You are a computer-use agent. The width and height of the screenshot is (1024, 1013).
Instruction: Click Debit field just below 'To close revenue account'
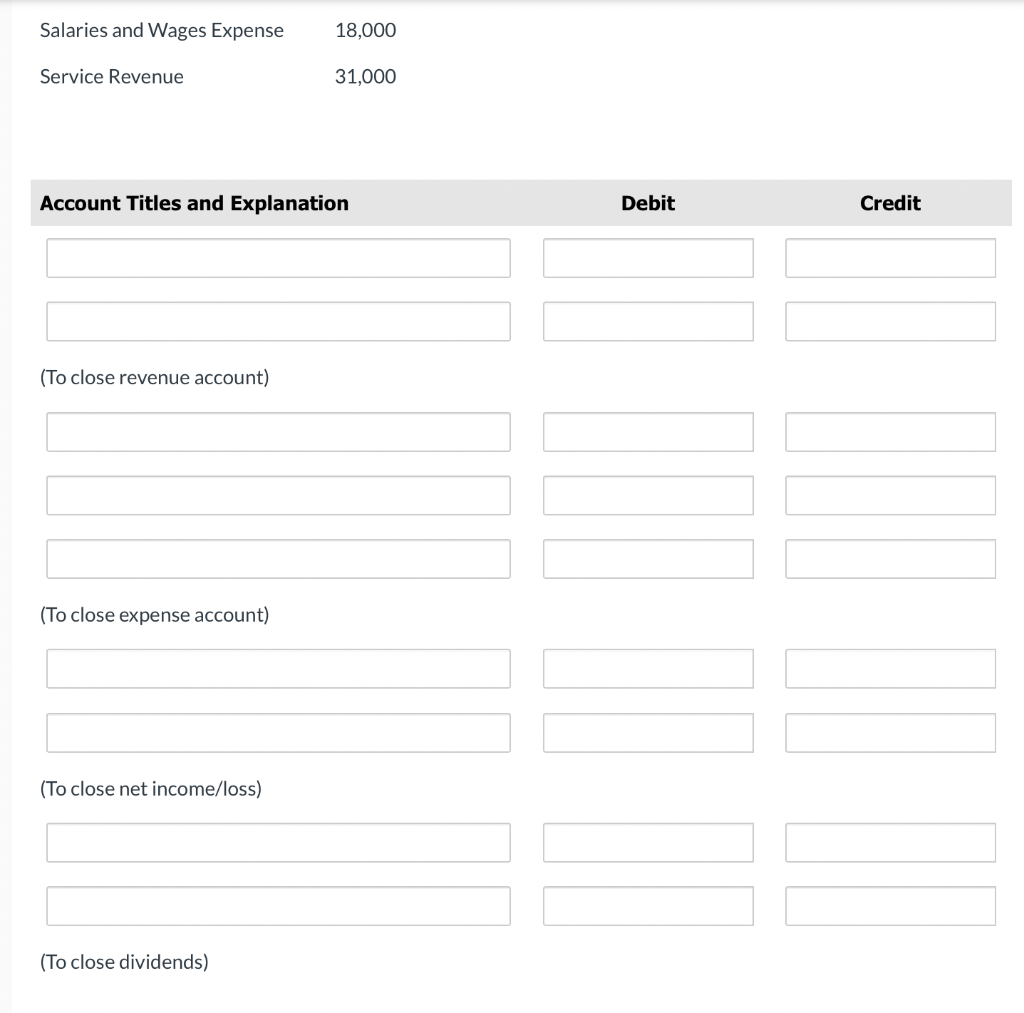[x=648, y=432]
